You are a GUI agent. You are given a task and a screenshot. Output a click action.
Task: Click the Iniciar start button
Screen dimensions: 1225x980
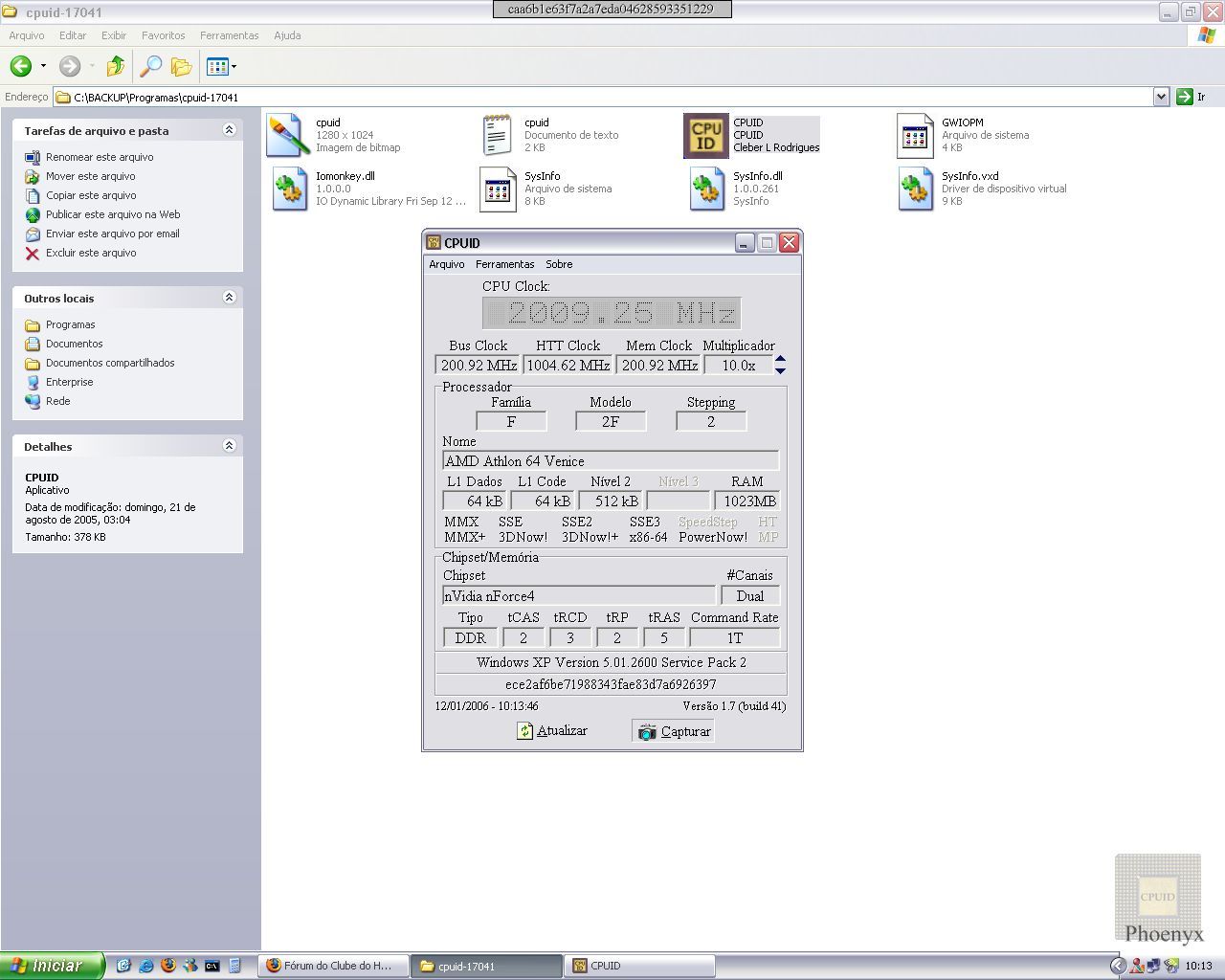pyautogui.click(x=53, y=966)
